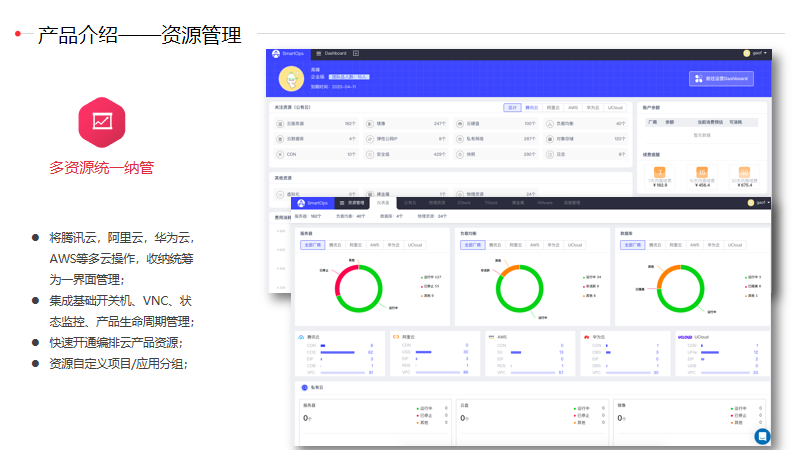Select the 总计 filter in 关注资源 panel
Image resolution: width=800 pixels, height=450 pixels.
512,108
